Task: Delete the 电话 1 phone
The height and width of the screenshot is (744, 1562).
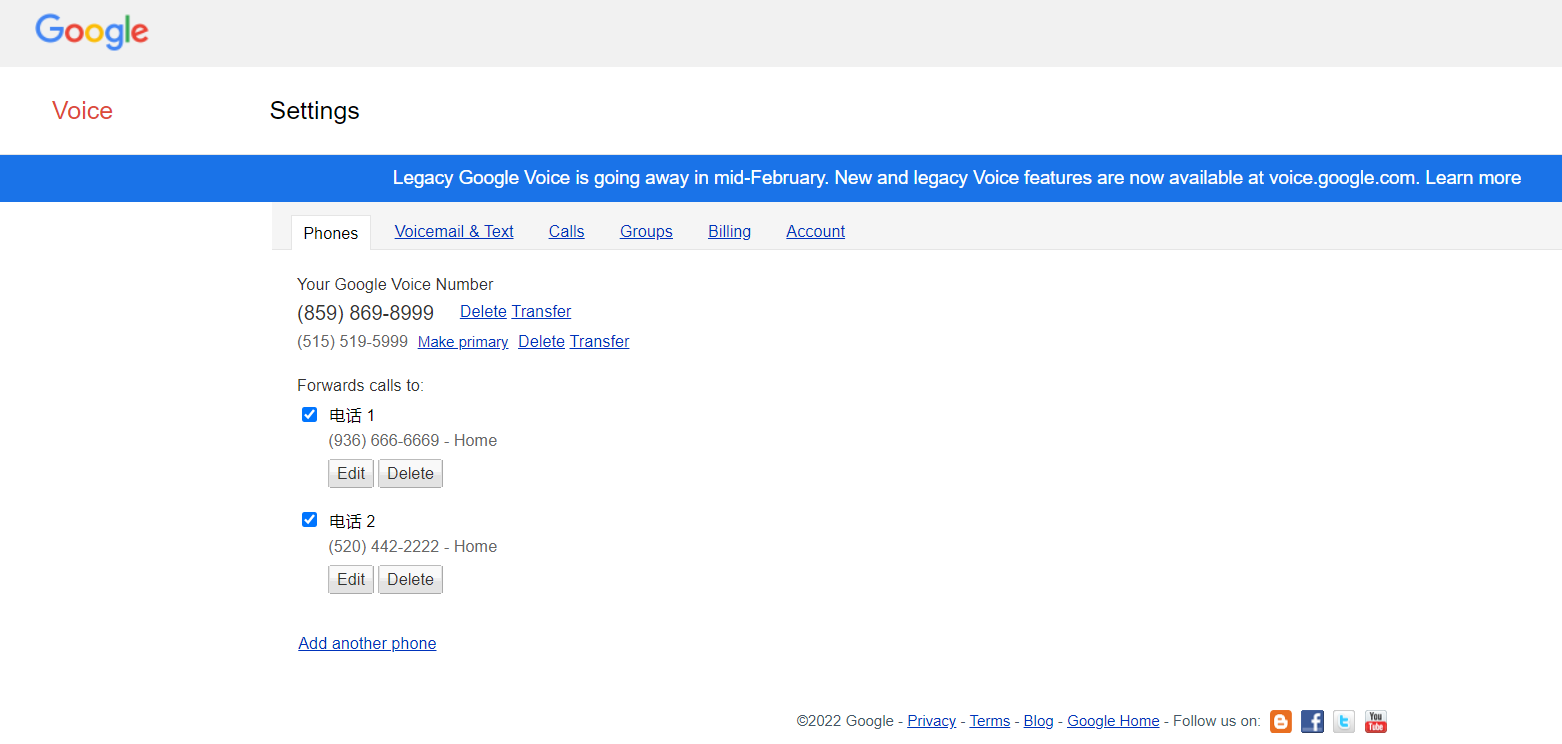Action: tap(410, 474)
